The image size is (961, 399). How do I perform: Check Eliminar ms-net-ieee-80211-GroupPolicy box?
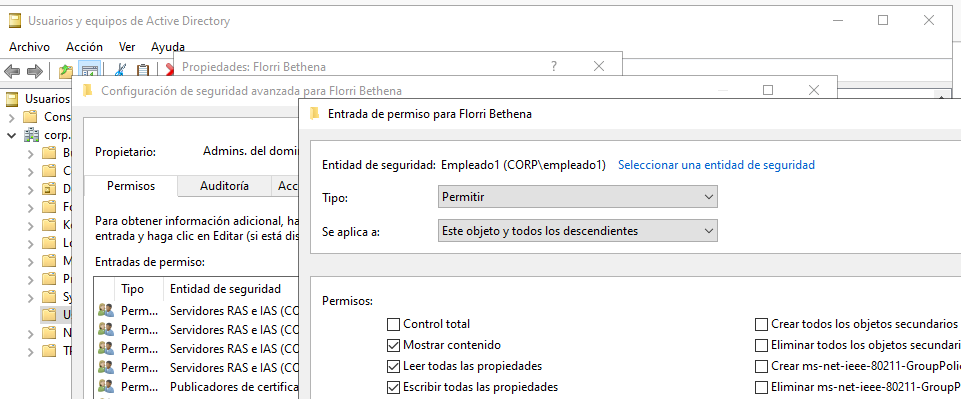click(x=761, y=387)
